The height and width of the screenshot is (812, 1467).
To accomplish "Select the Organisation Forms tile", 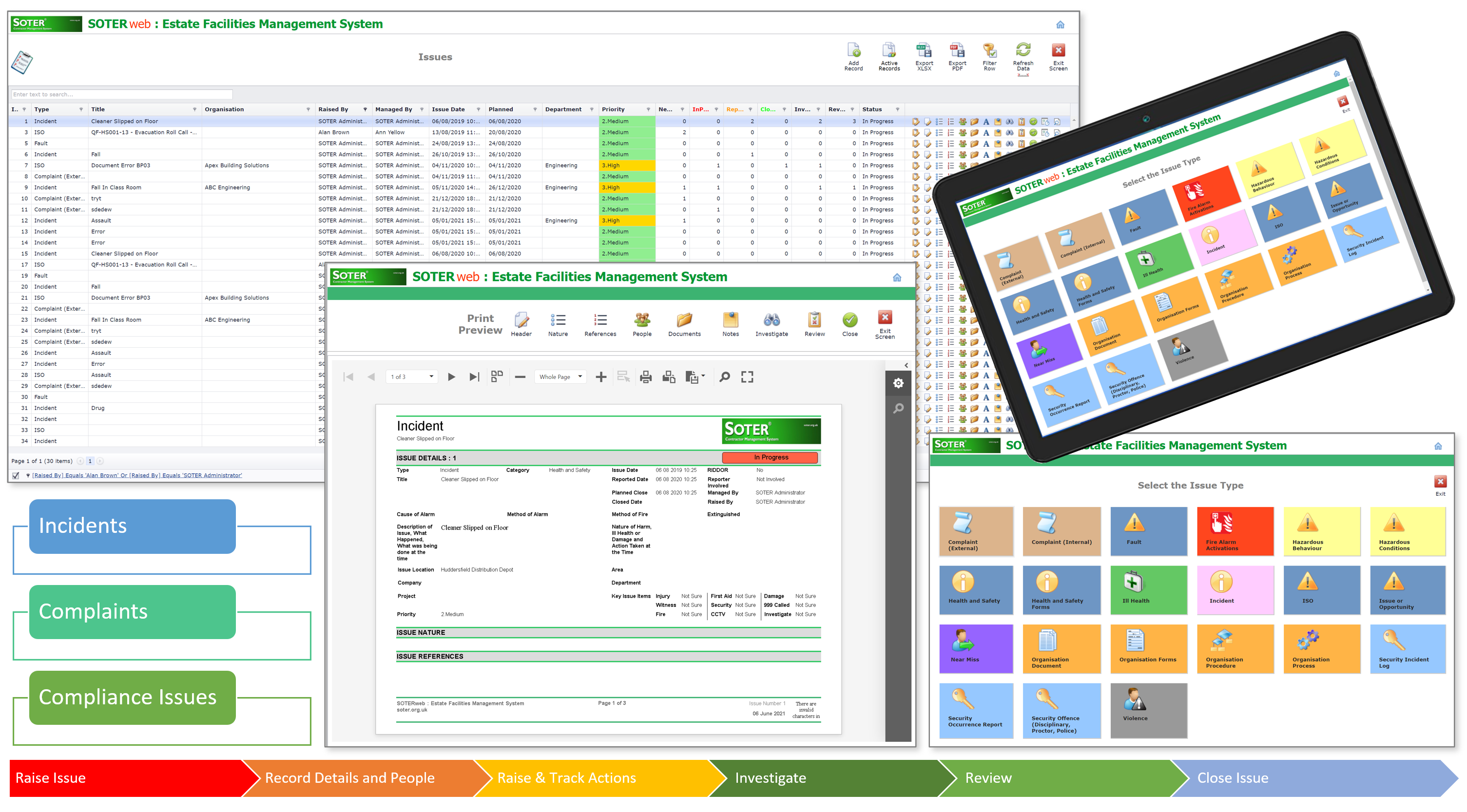I will point(1149,649).
